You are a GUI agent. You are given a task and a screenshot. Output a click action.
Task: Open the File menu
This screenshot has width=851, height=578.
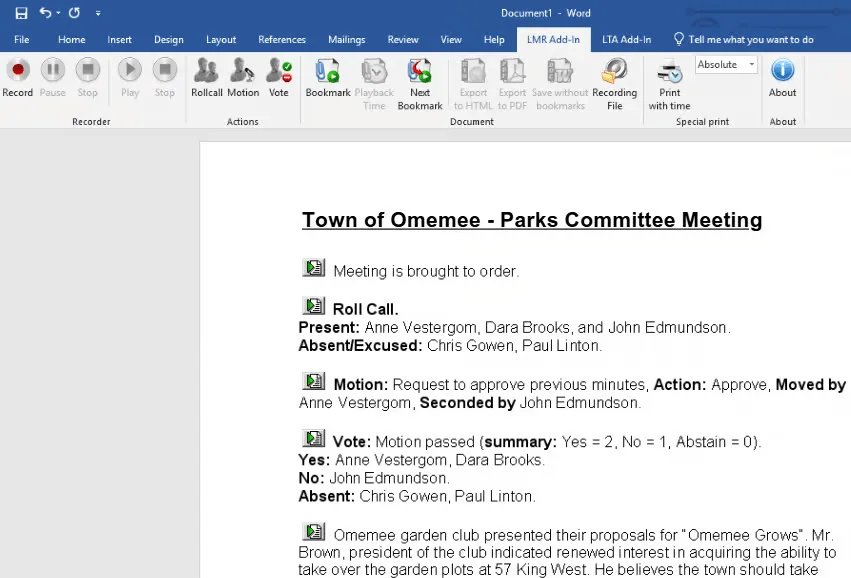pyautogui.click(x=22, y=40)
